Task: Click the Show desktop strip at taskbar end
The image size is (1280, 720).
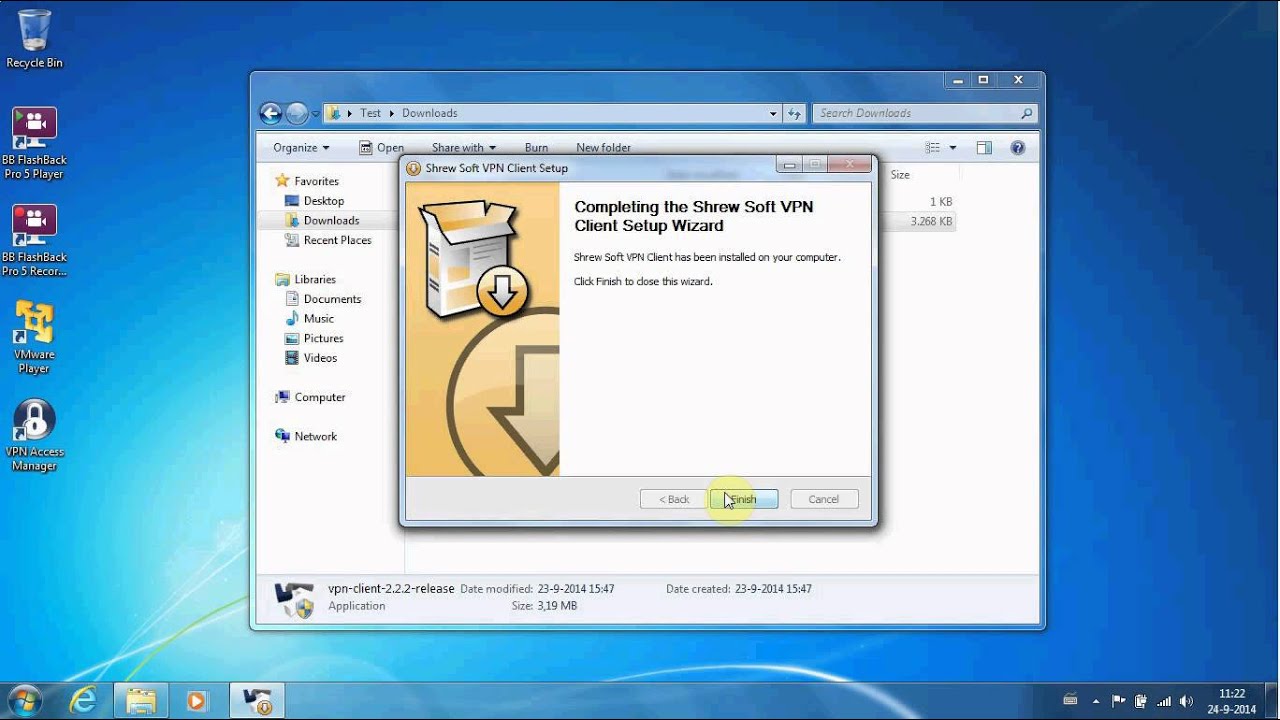Action: [x=1272, y=701]
